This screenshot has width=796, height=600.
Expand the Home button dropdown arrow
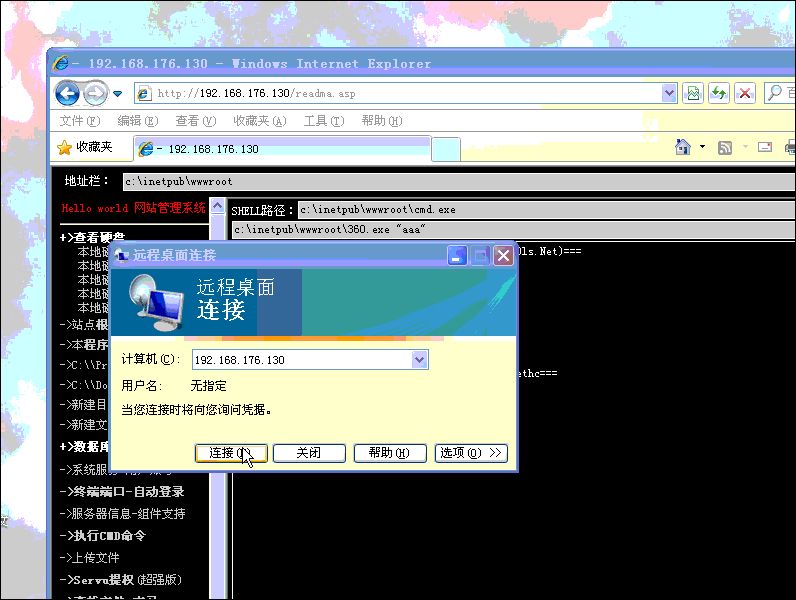[703, 147]
